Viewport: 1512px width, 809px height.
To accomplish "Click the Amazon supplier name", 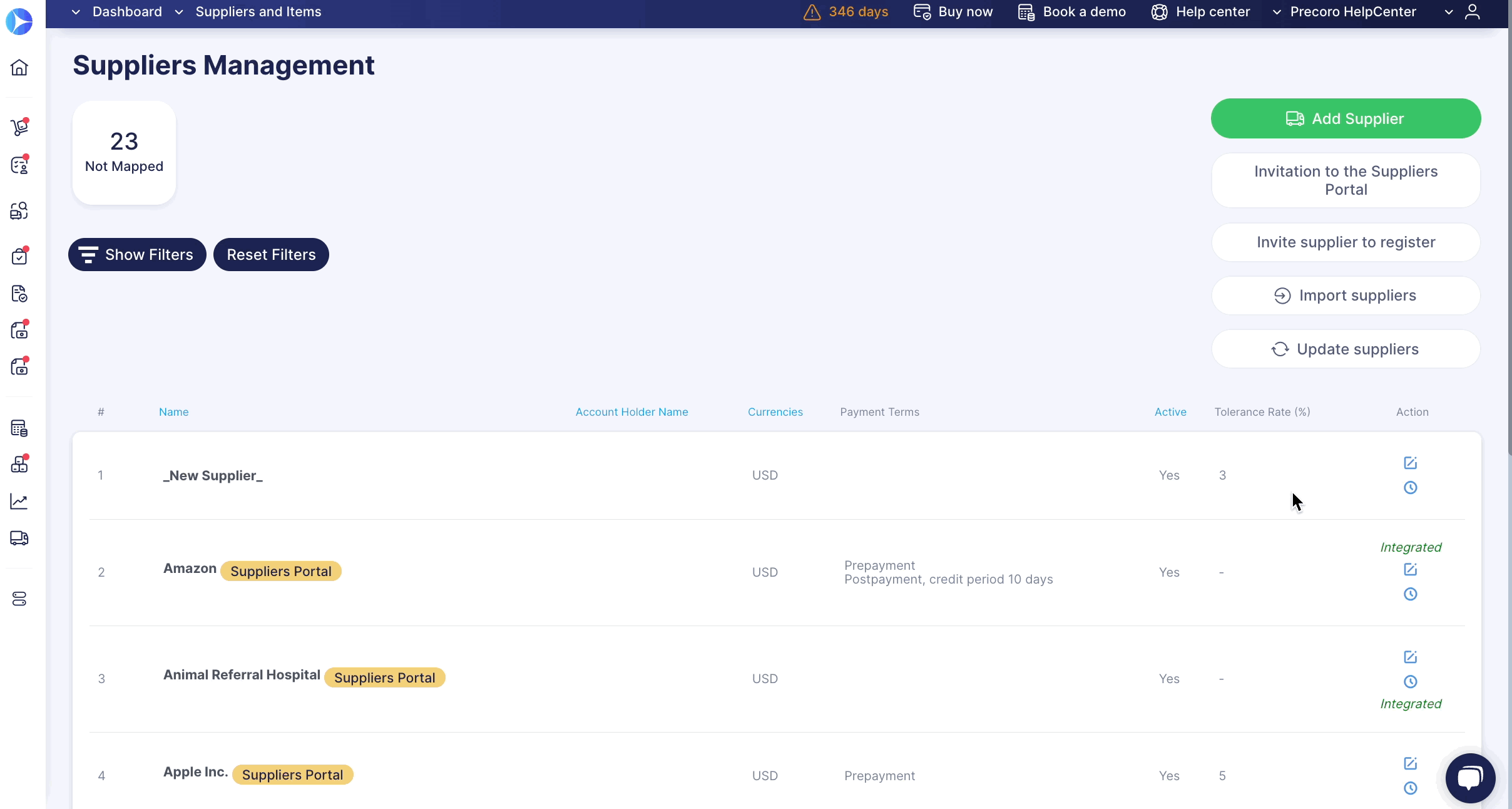I will point(190,569).
